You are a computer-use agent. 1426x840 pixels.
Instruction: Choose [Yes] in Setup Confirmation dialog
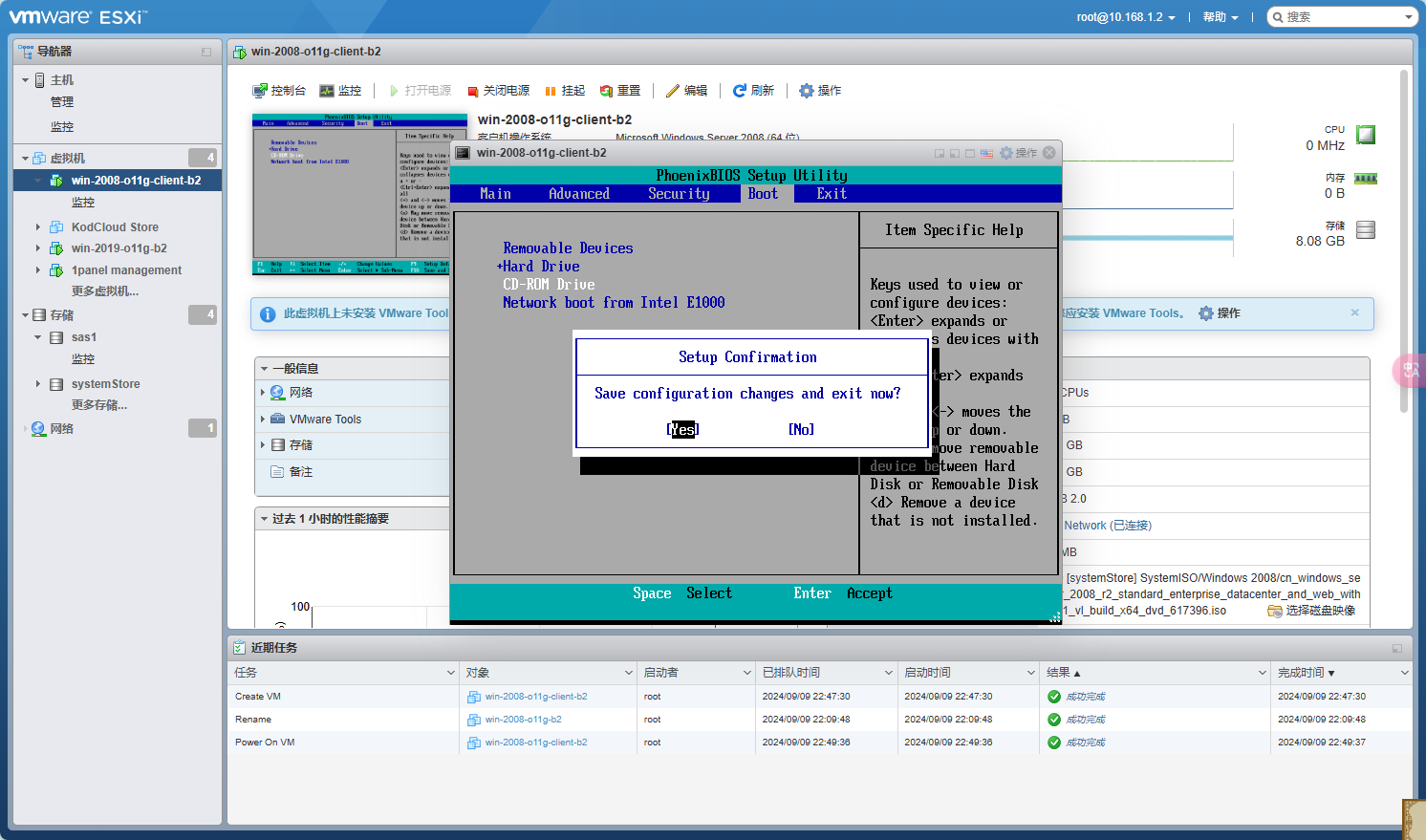coord(682,430)
